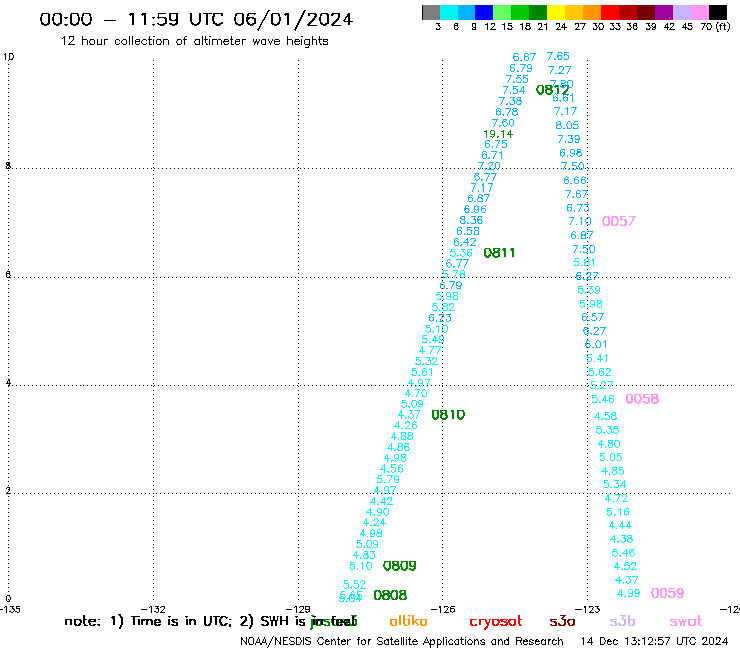Click the wave height value 4.26
Viewport: 740px width, 650px height.
[405, 425]
